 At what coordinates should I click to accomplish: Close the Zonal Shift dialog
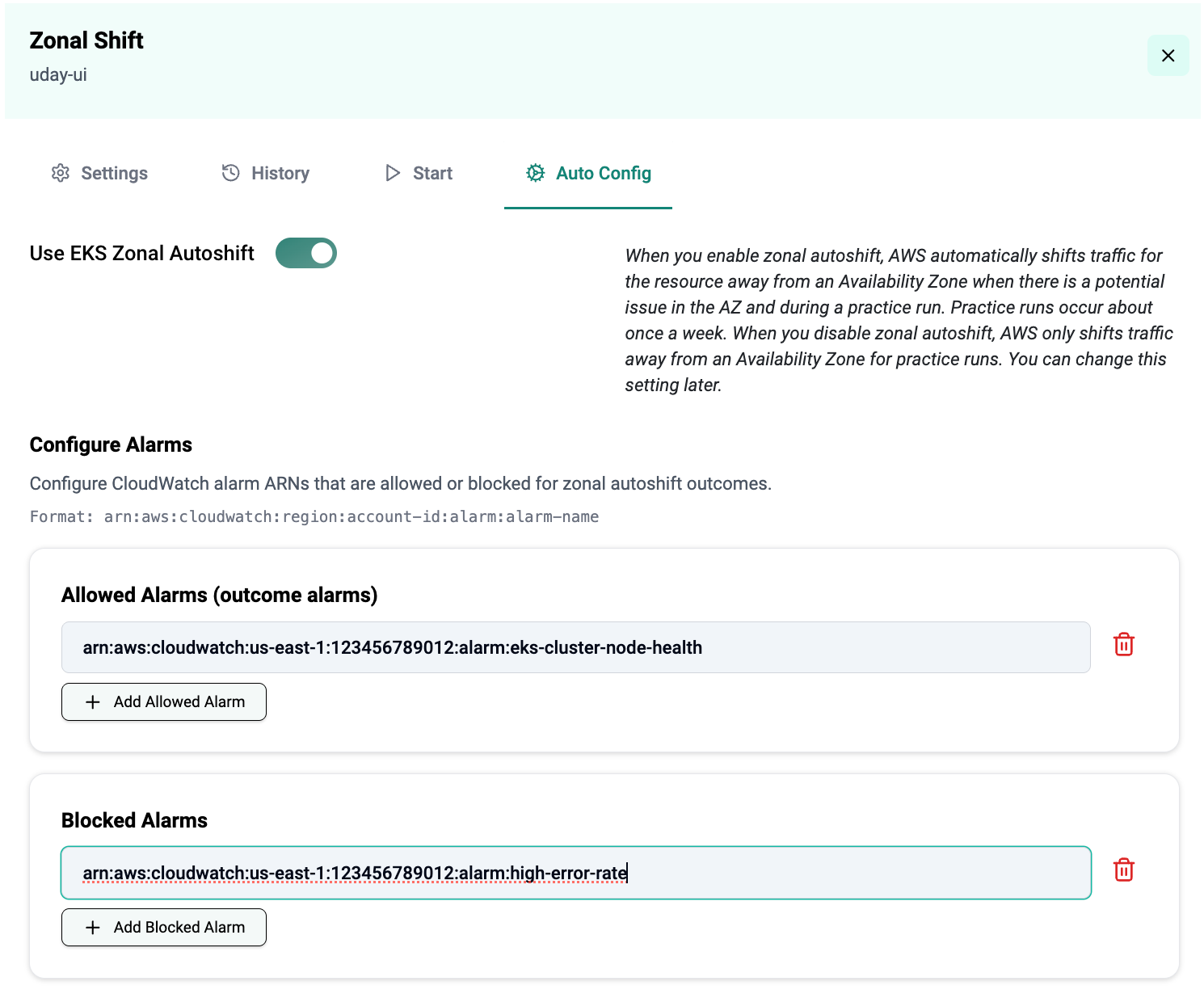click(1168, 56)
